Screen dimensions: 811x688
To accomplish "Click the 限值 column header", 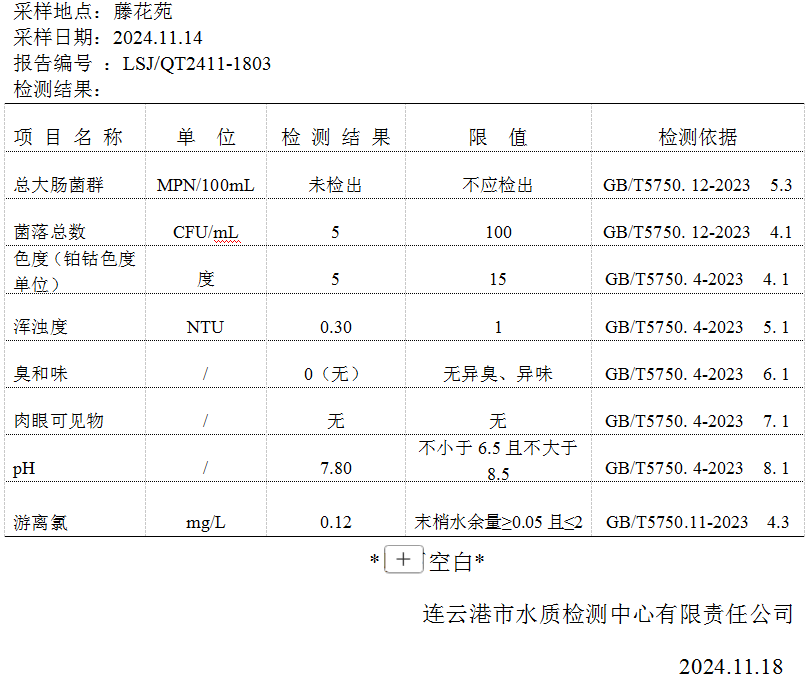I will (x=498, y=138).
